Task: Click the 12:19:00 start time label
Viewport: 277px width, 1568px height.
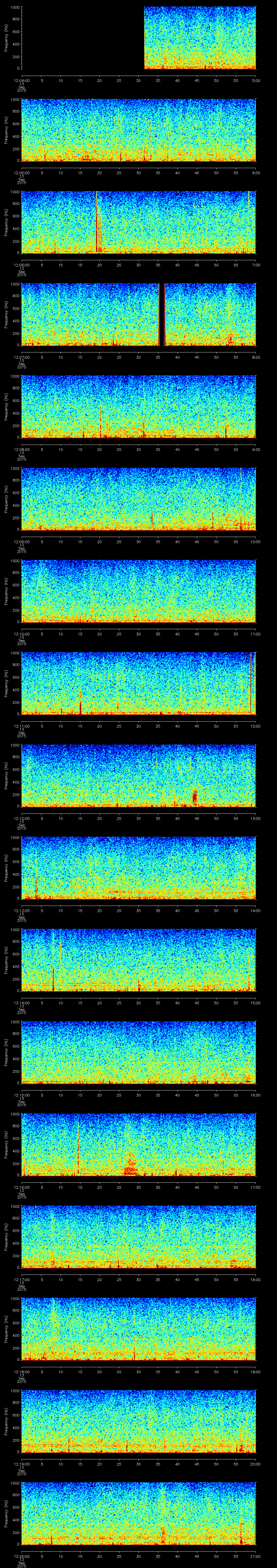Action: [x=21, y=1463]
